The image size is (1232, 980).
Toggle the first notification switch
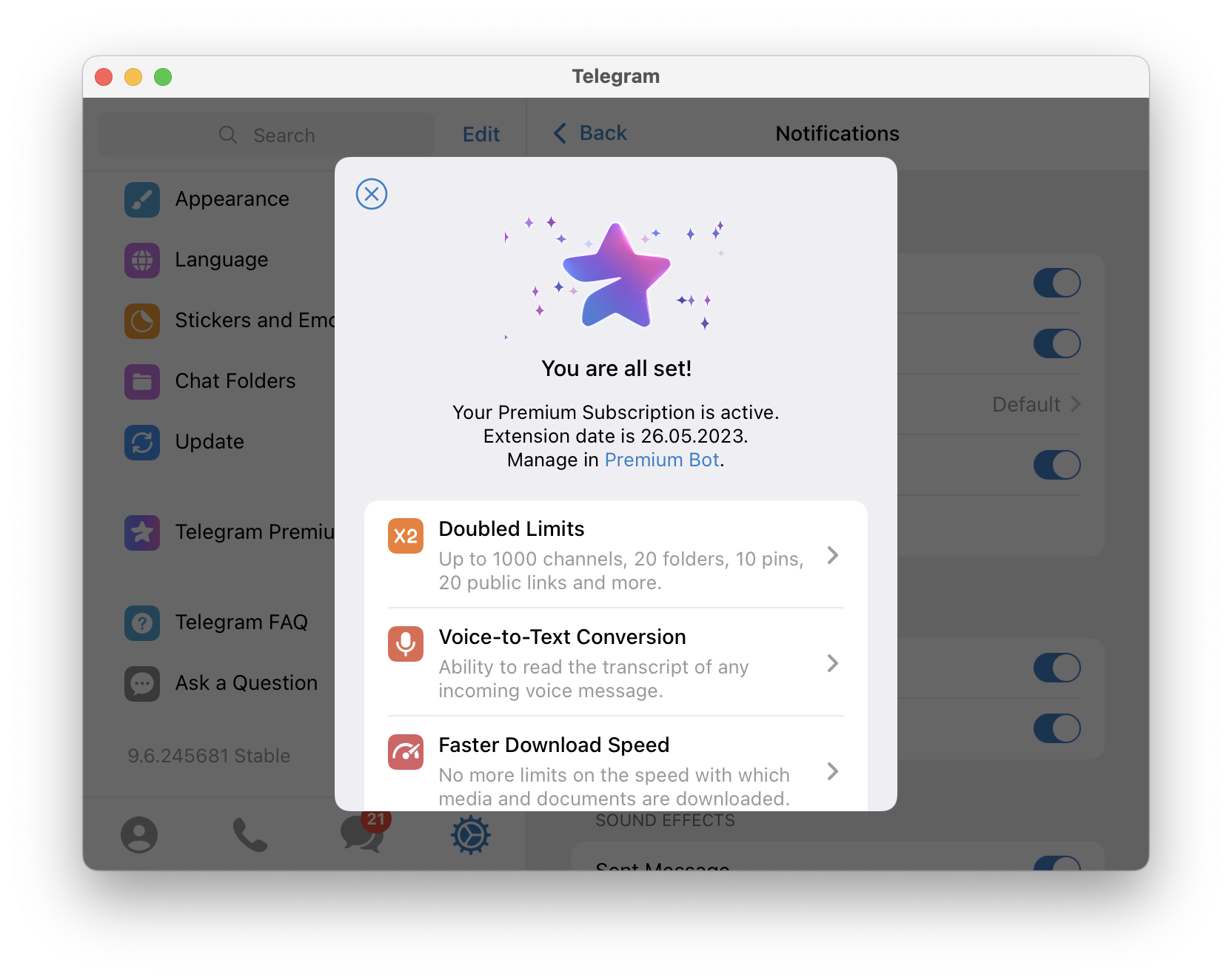pos(1057,283)
